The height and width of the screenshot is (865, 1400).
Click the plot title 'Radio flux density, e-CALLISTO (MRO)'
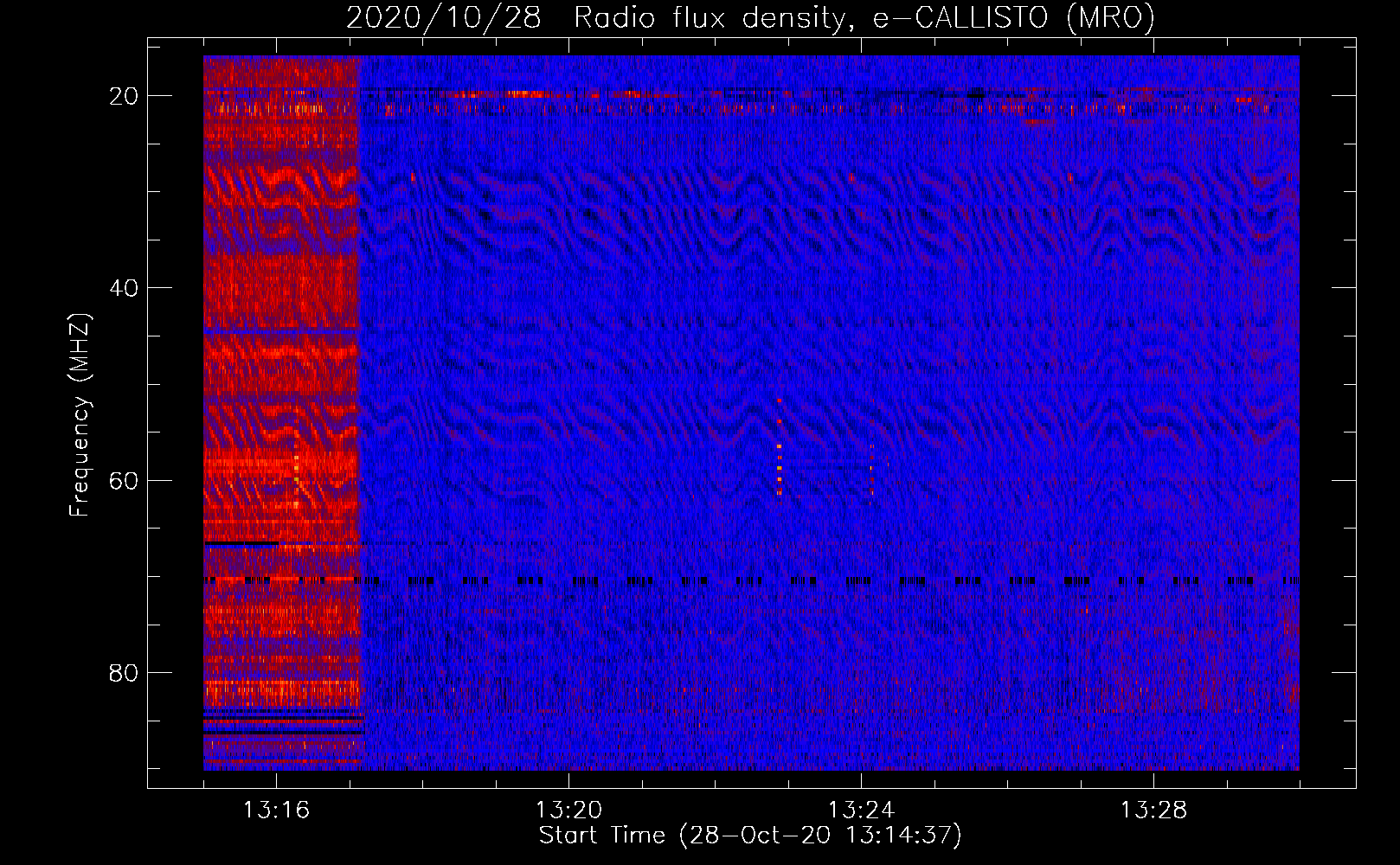tap(864, 18)
